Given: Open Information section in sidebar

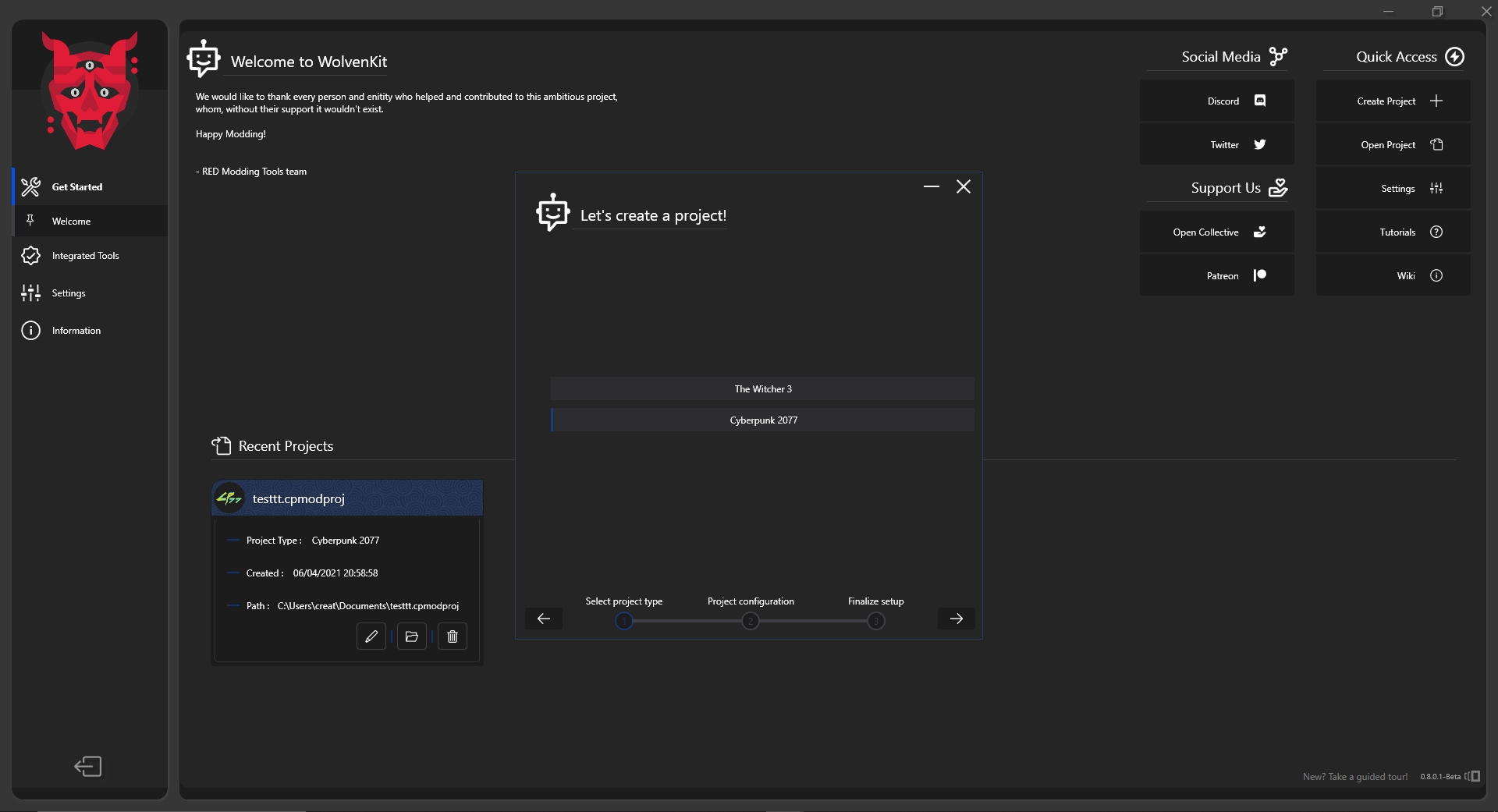Looking at the screenshot, I should coord(76,331).
